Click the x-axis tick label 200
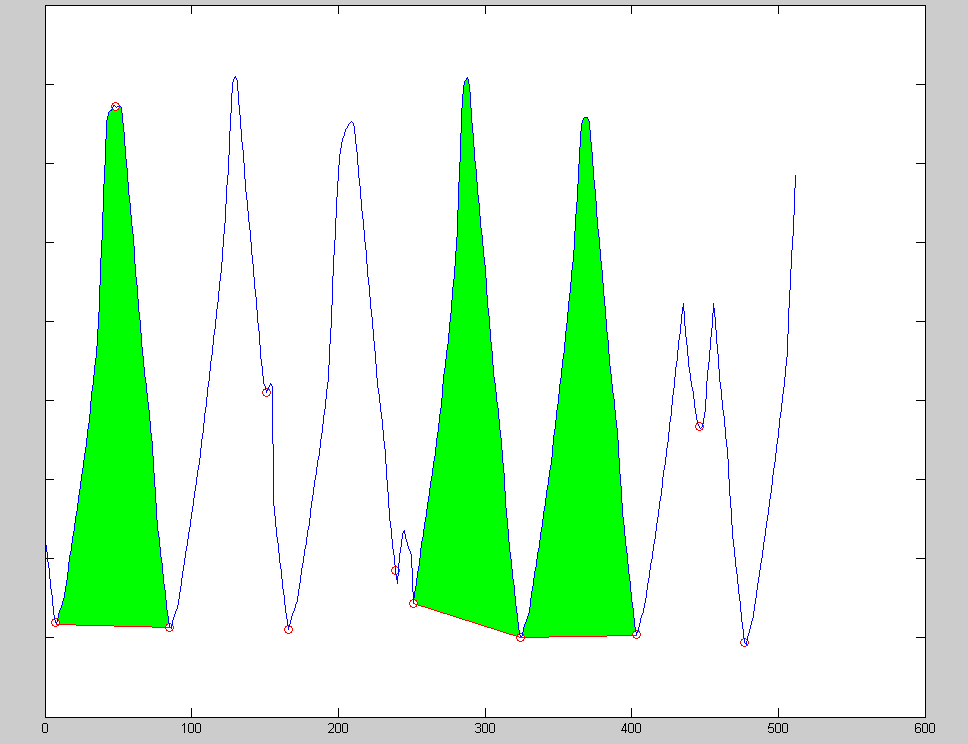The image size is (968, 744). (339, 731)
